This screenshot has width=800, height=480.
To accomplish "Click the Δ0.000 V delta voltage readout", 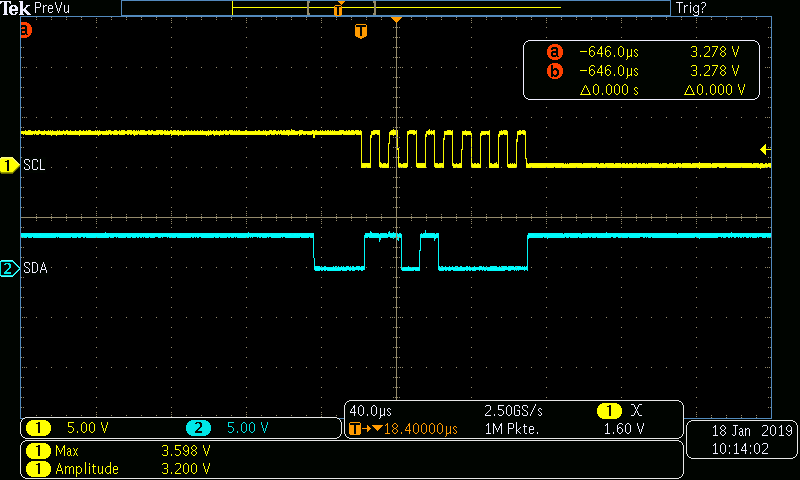I will click(714, 90).
